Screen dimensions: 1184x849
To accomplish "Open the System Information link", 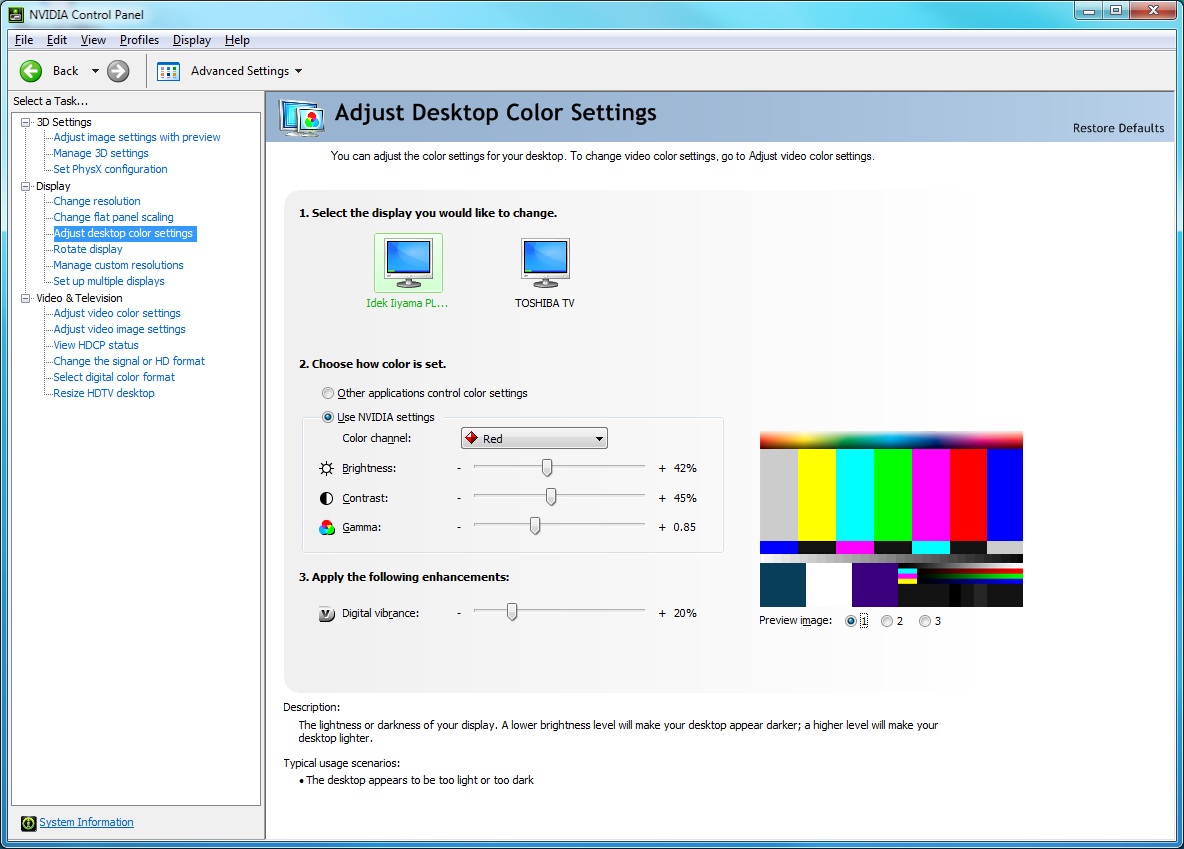I will coord(86,823).
